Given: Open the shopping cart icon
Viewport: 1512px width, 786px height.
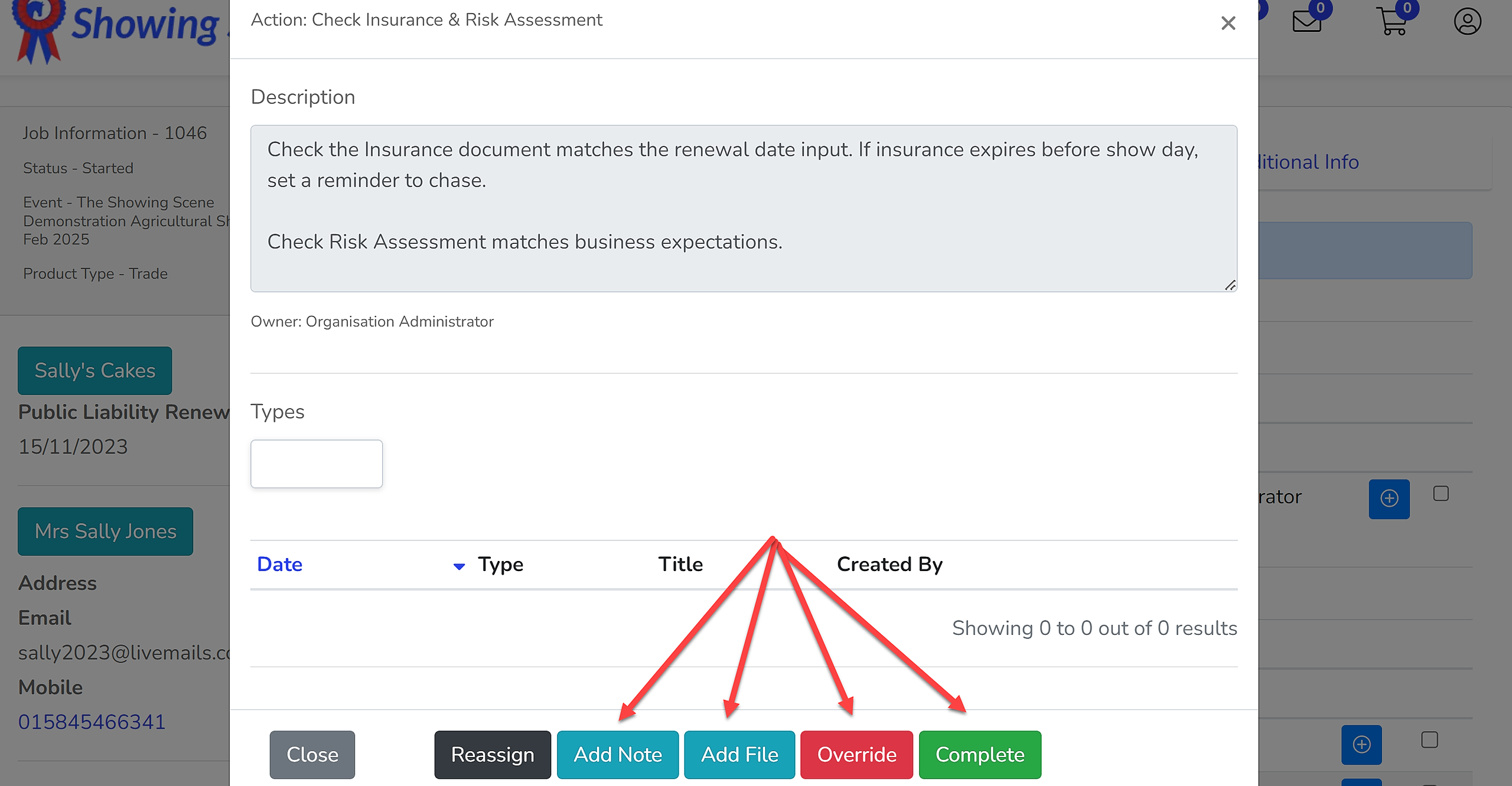Looking at the screenshot, I should (x=1394, y=22).
